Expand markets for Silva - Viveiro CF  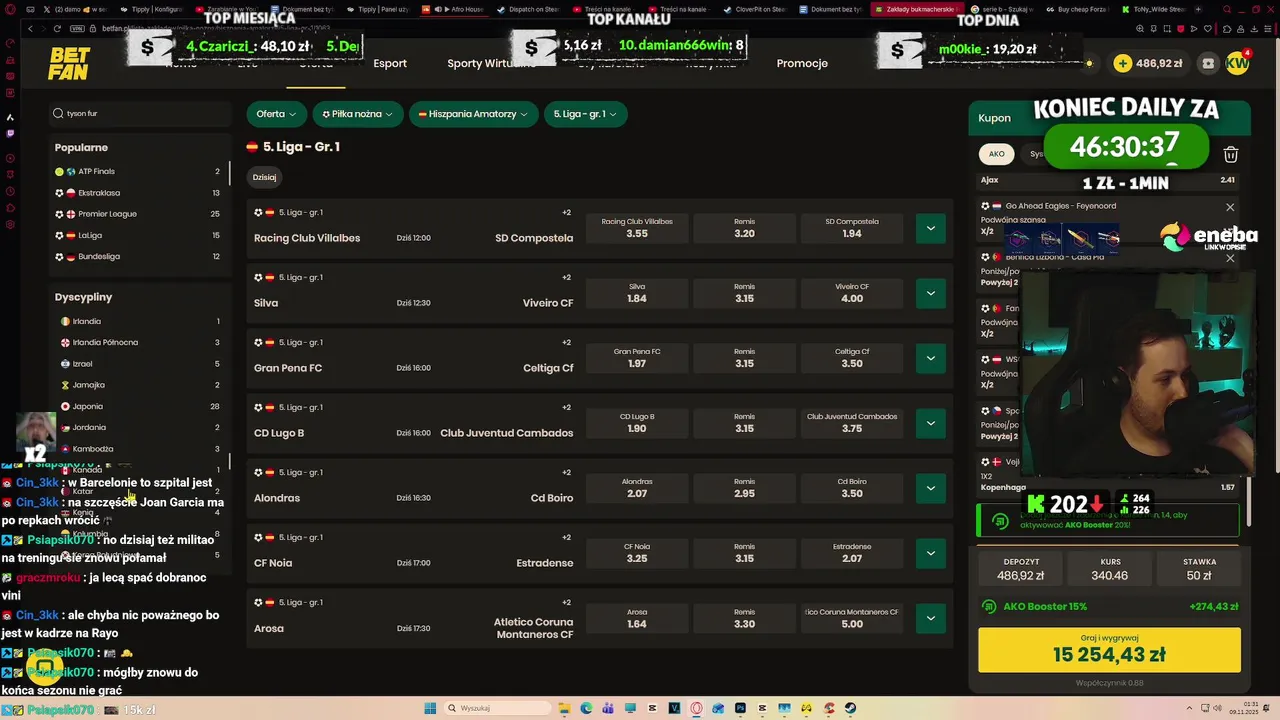click(x=930, y=293)
